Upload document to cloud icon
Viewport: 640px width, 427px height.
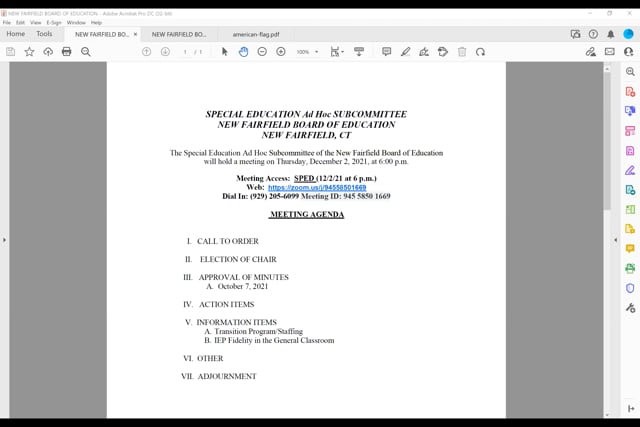48,52
